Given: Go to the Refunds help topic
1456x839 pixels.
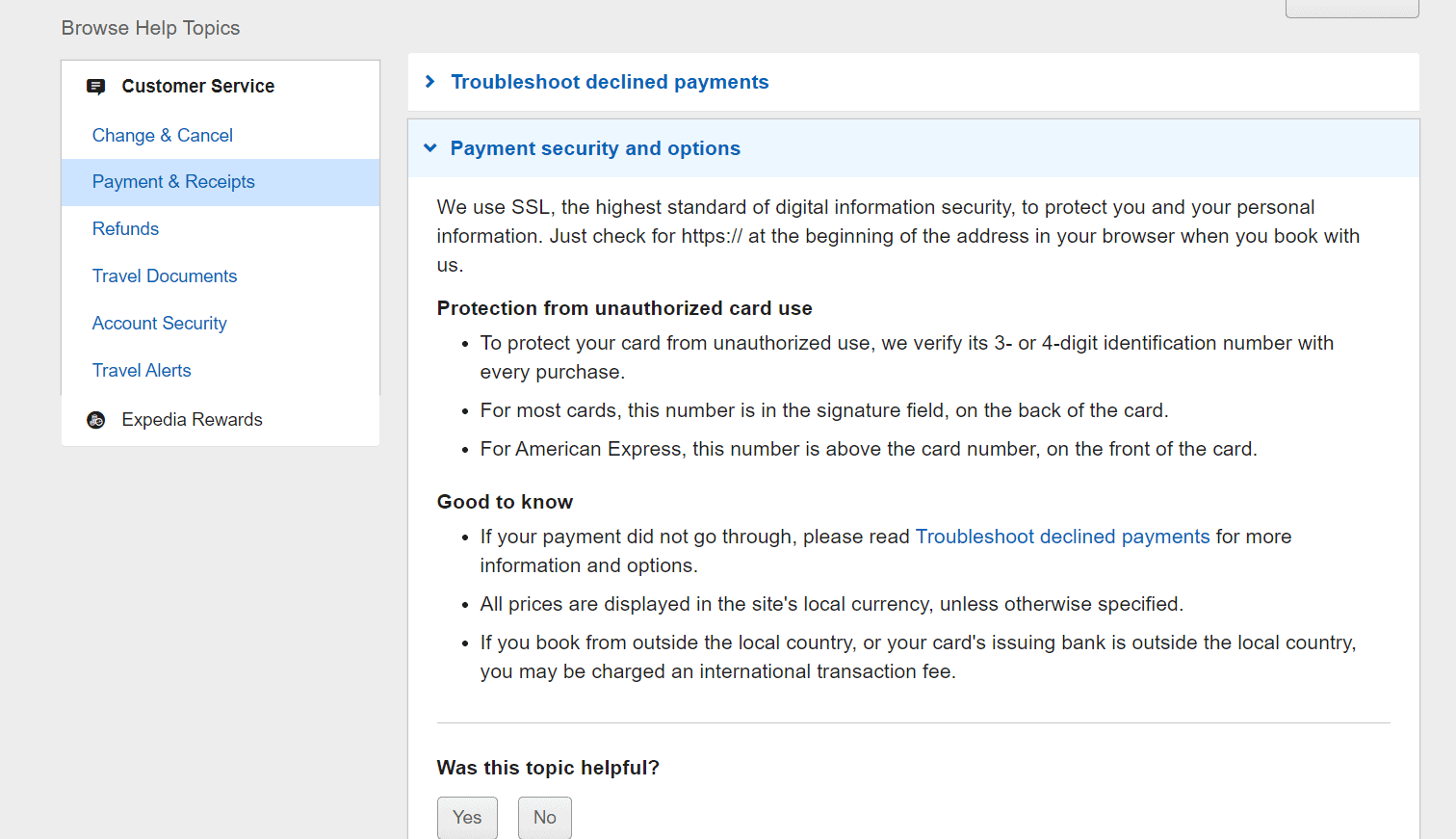Looking at the screenshot, I should (125, 229).
